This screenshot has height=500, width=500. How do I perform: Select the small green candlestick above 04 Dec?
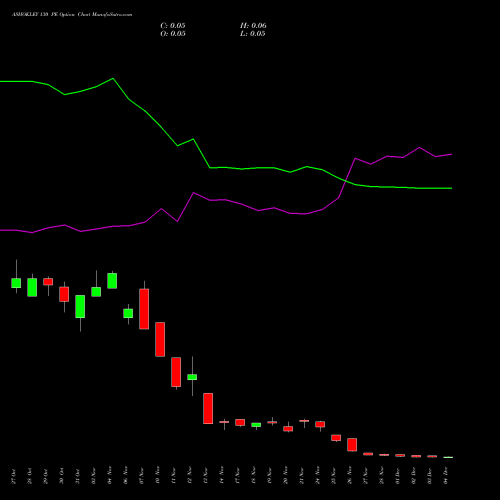point(448,457)
